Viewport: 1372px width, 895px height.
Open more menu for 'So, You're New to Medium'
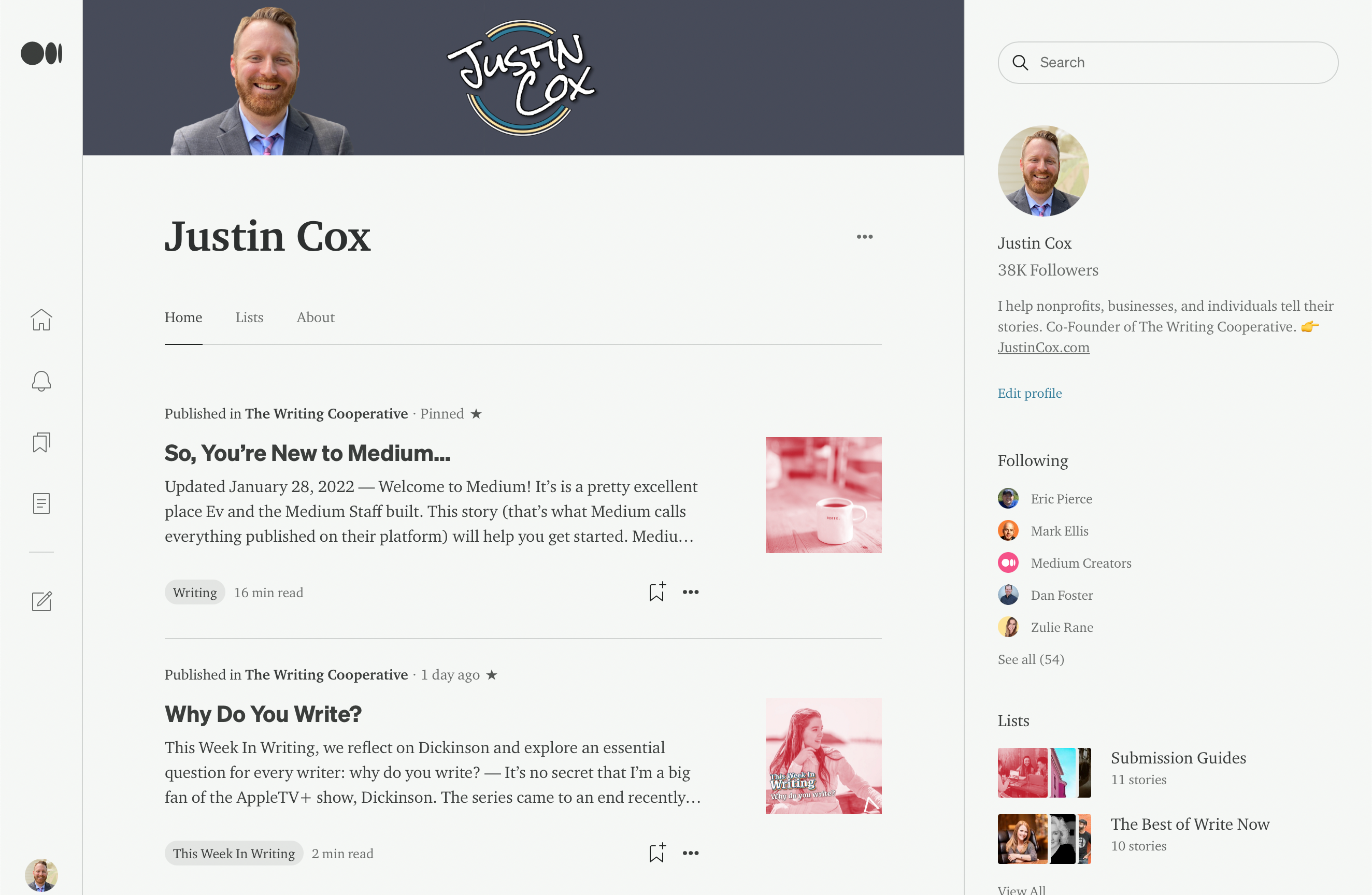tap(691, 592)
